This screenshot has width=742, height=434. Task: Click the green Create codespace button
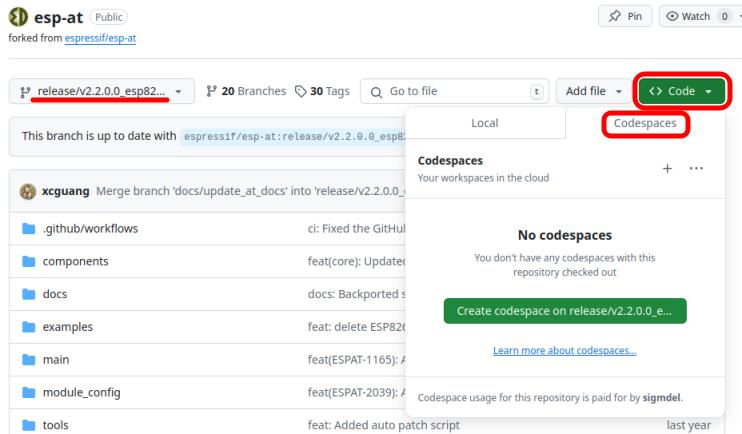click(565, 311)
